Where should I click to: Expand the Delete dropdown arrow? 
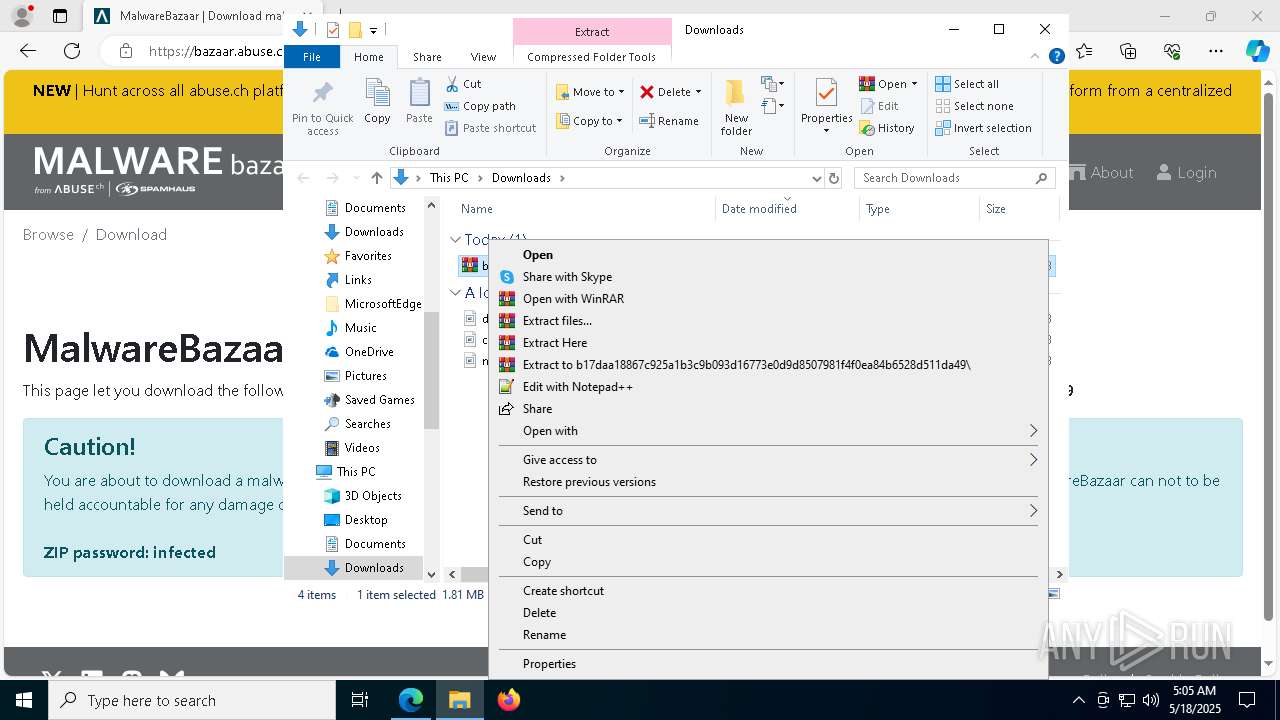coord(698,92)
